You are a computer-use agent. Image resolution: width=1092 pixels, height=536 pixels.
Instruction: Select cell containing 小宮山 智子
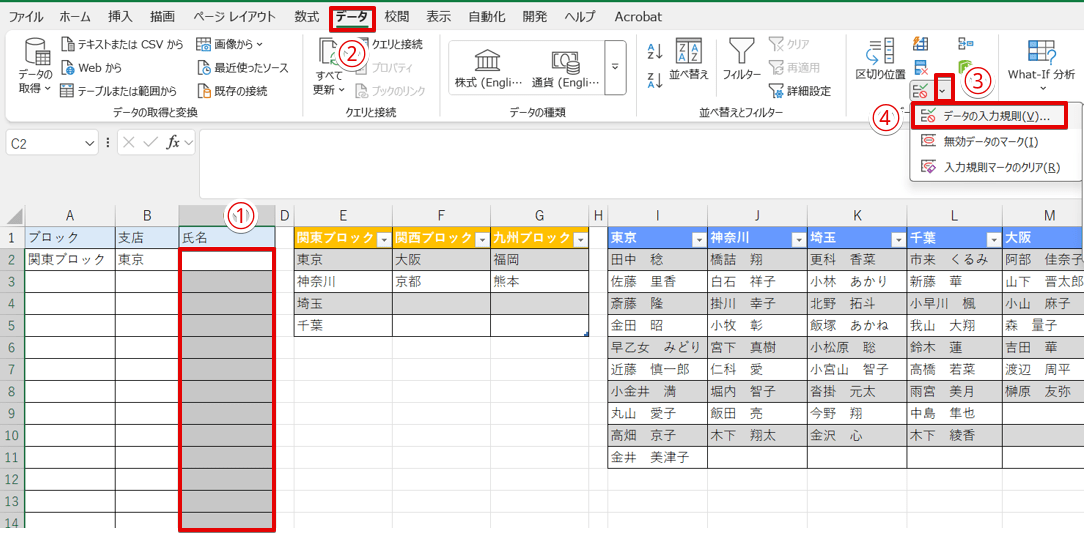click(857, 369)
